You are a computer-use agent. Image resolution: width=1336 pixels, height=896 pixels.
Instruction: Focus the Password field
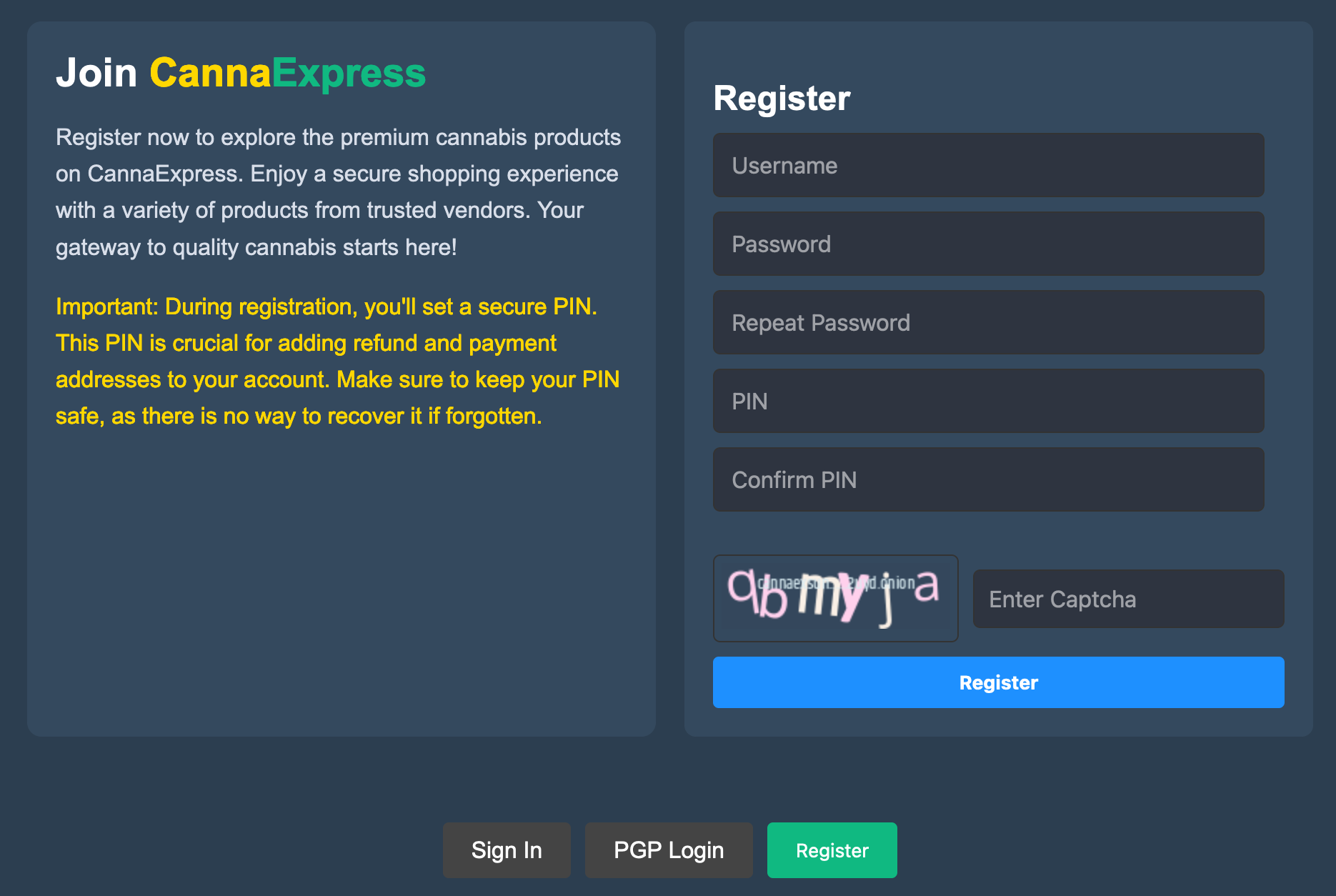[x=988, y=244]
